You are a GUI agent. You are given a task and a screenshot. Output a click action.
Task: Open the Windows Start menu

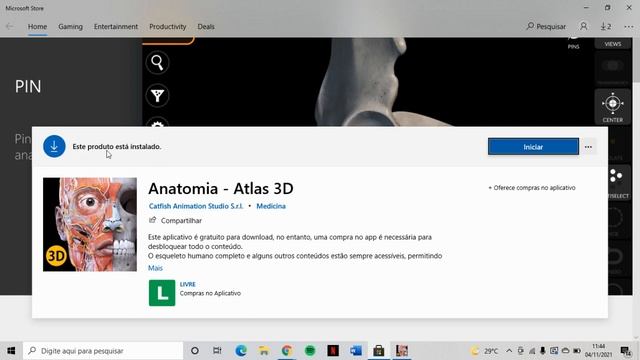click(x=11, y=351)
